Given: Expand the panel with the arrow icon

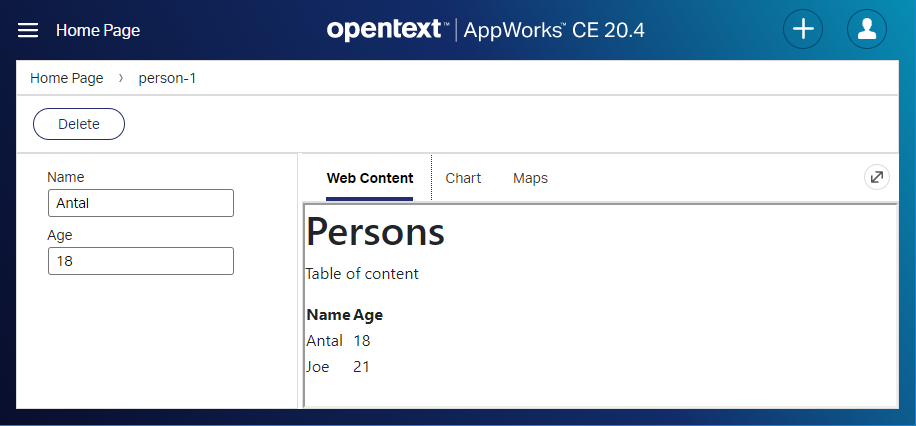Looking at the screenshot, I should (876, 178).
